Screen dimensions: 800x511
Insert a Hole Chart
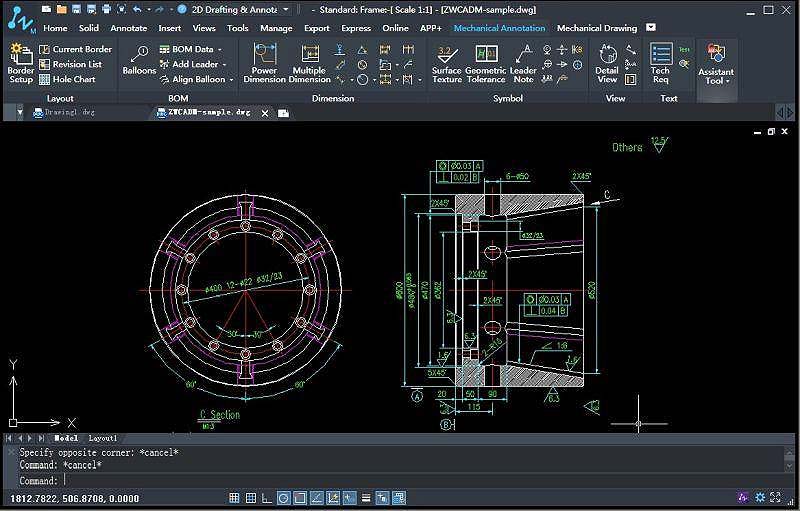67,79
